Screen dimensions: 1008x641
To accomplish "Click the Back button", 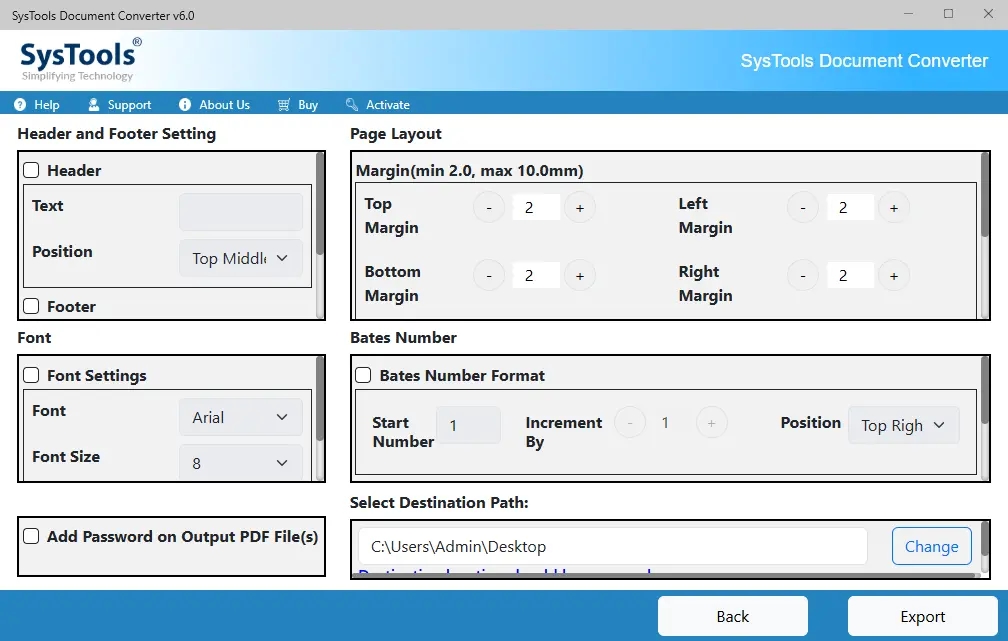I will point(733,616).
